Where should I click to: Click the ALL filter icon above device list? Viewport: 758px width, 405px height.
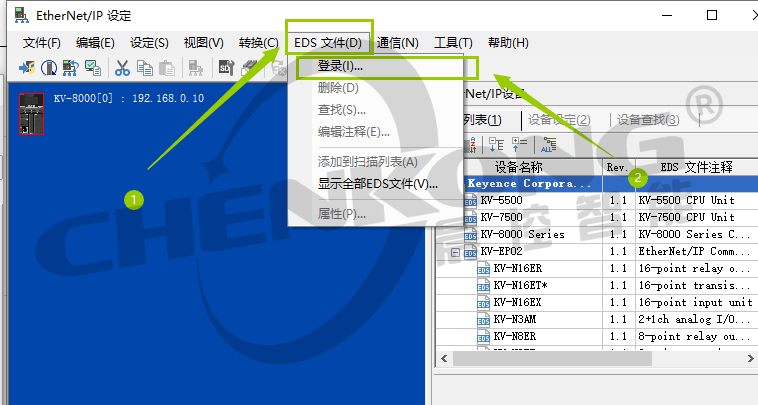click(x=547, y=145)
